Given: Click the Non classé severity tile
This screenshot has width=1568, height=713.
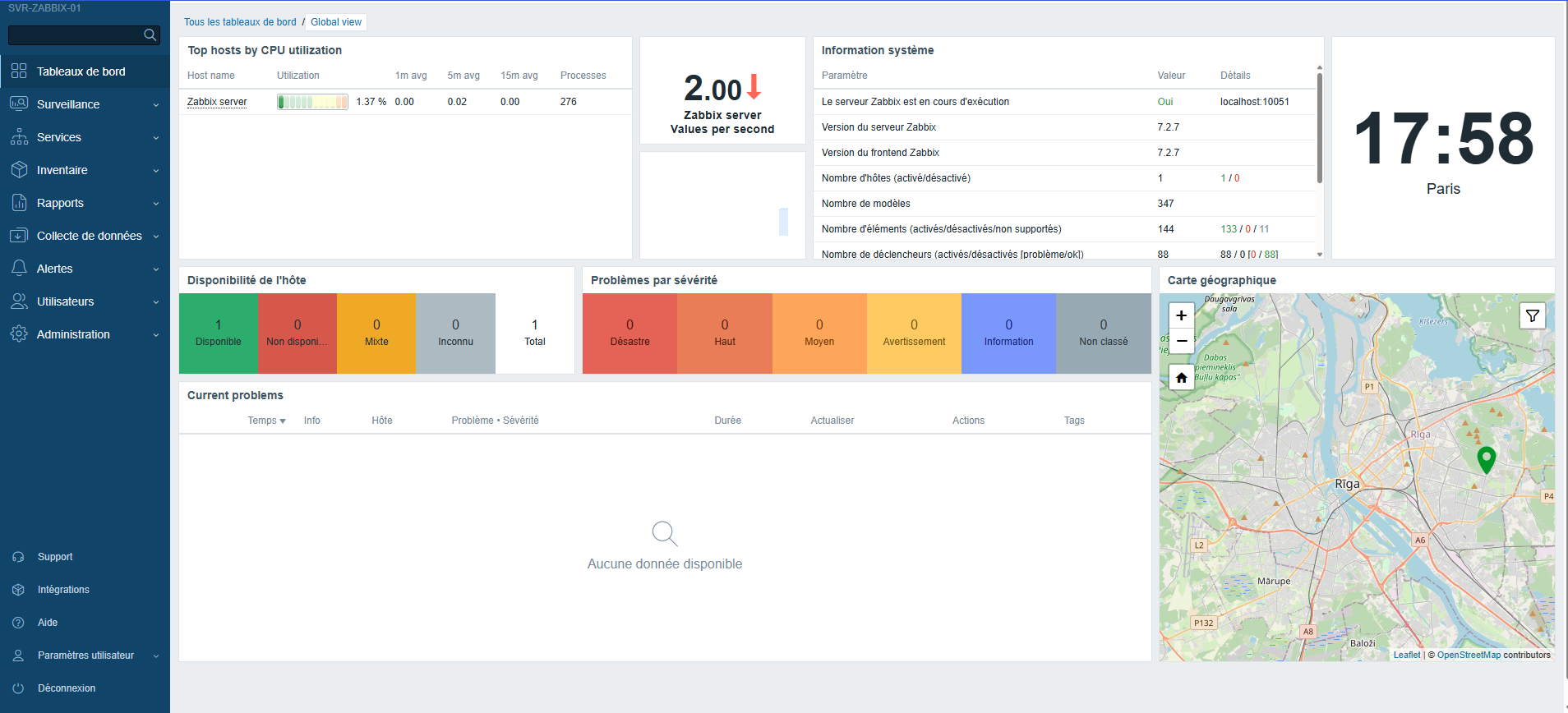Looking at the screenshot, I should (1104, 333).
